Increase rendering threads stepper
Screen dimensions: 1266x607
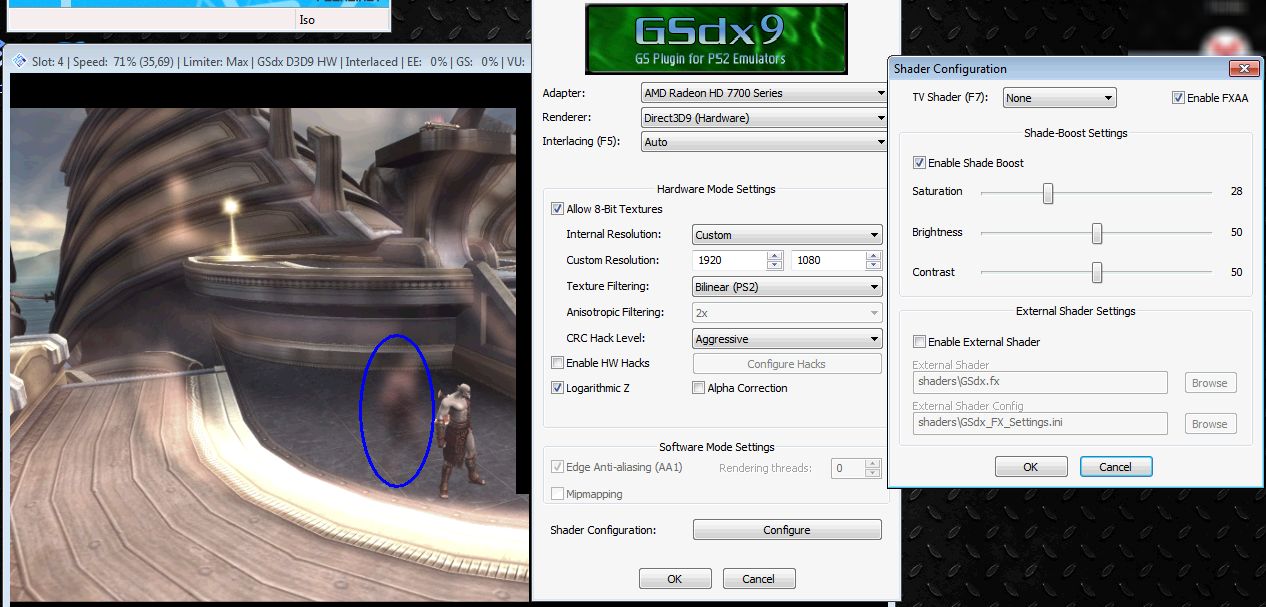tap(874, 463)
